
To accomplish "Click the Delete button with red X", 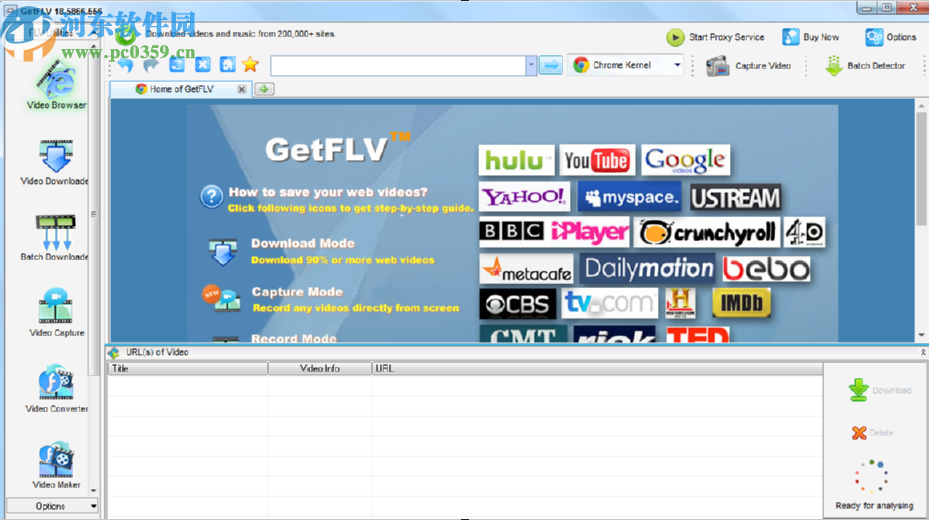I will [872, 433].
